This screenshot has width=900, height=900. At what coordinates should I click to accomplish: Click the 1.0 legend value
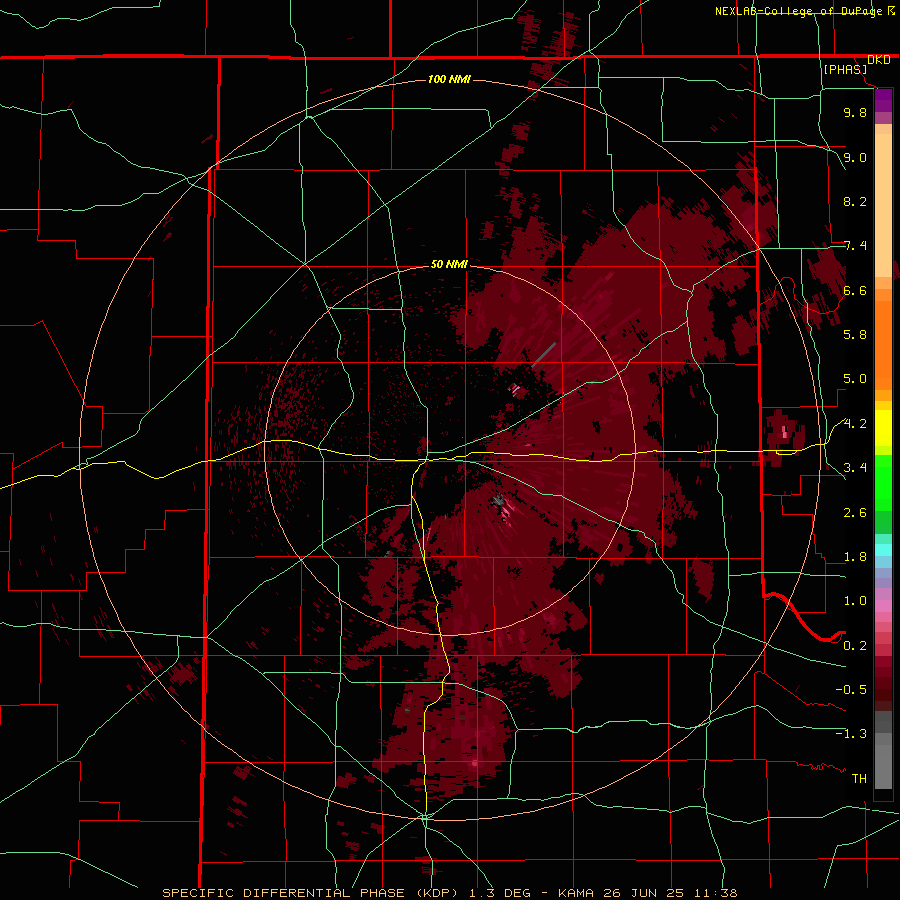click(x=855, y=601)
